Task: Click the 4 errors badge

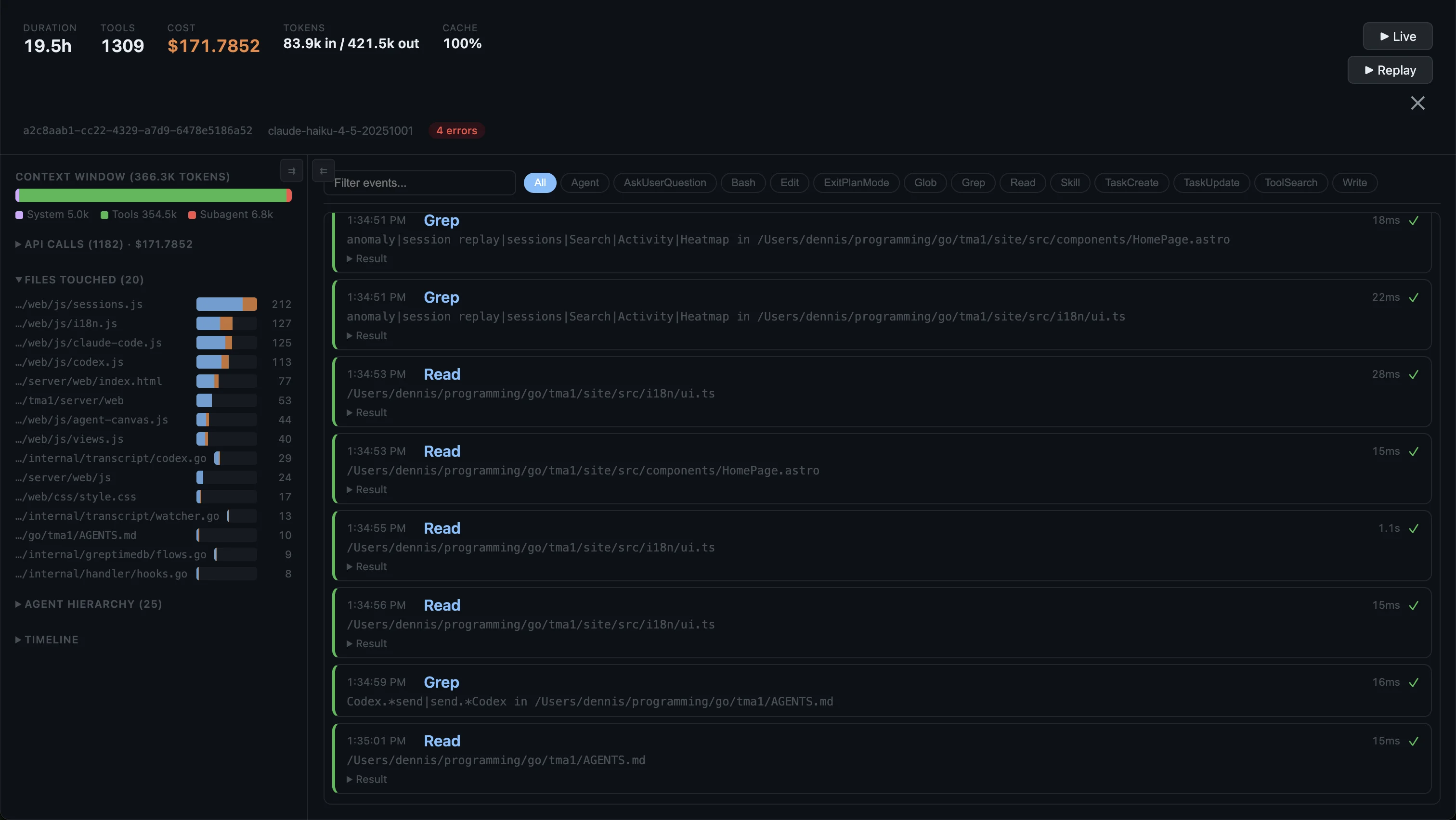Action: point(456,130)
